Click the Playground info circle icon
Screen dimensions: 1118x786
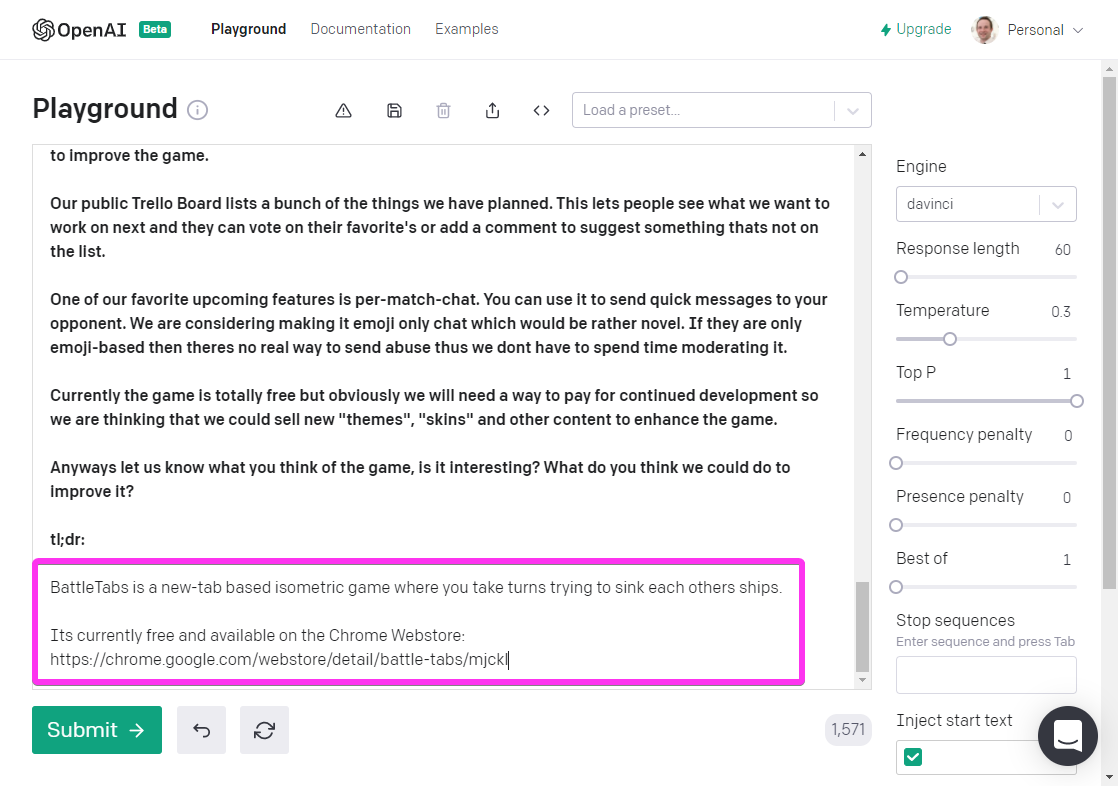[198, 110]
